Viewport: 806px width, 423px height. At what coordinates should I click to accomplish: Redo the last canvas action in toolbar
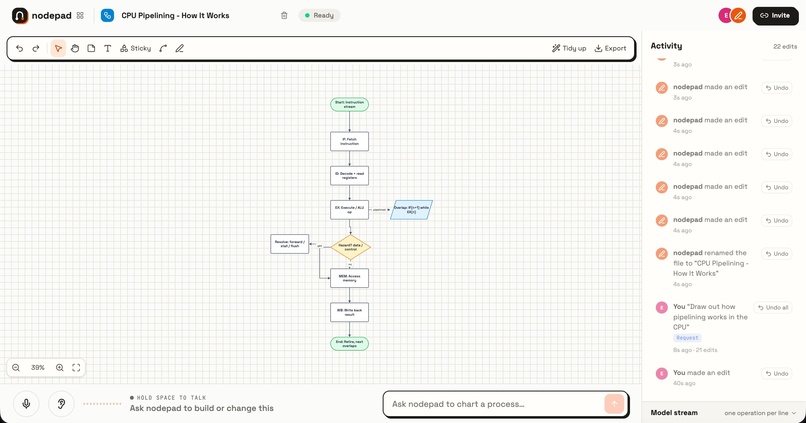pyautogui.click(x=36, y=48)
